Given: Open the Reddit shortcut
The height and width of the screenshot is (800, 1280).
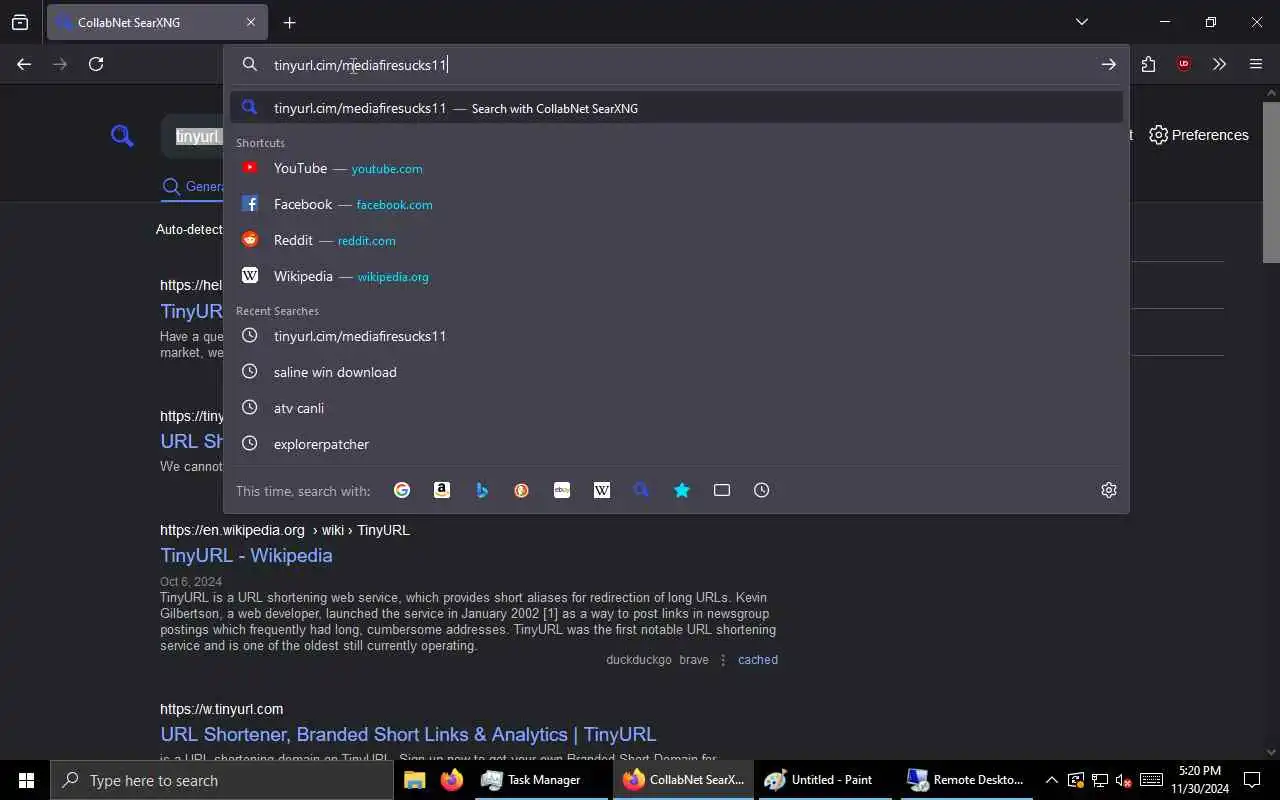Looking at the screenshot, I should coord(676,240).
